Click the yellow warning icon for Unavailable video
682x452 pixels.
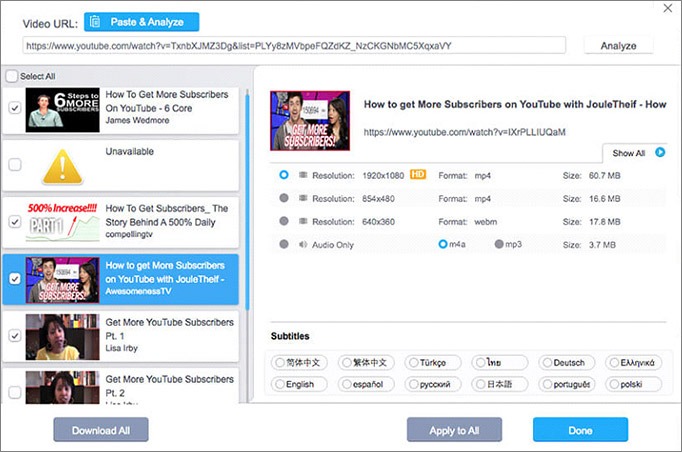click(62, 166)
